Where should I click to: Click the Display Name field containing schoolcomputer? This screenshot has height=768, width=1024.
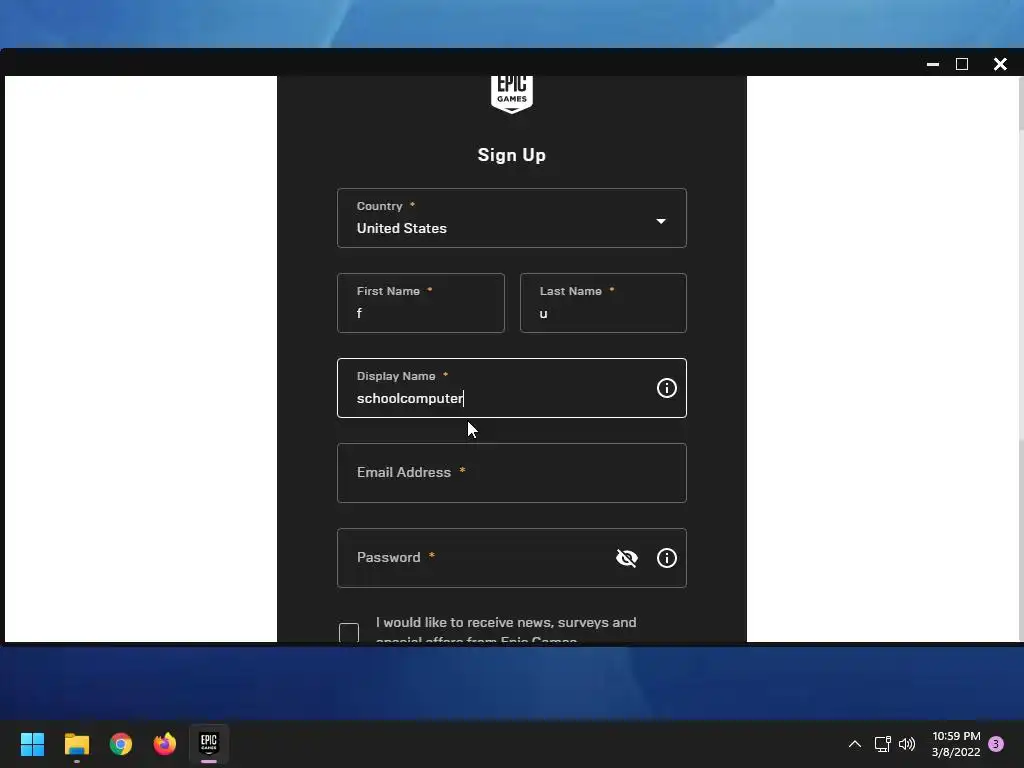point(511,388)
